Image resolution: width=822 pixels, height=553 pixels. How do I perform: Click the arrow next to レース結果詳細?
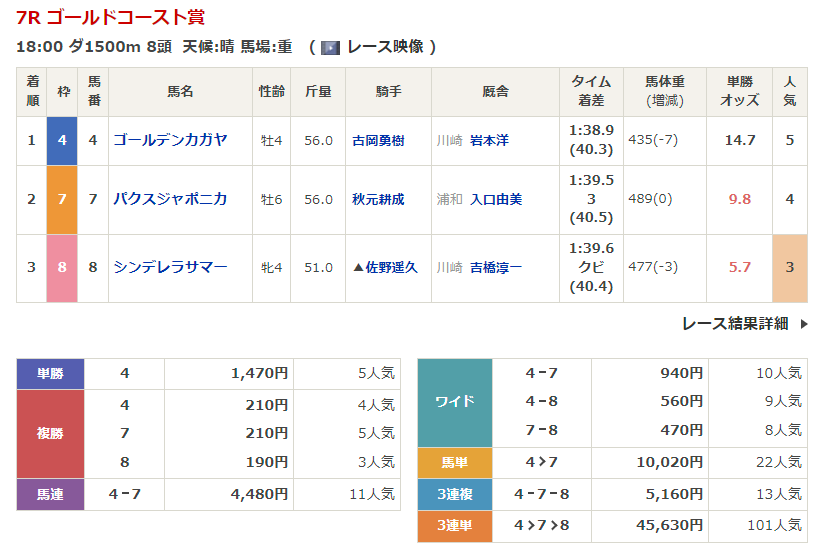803,324
